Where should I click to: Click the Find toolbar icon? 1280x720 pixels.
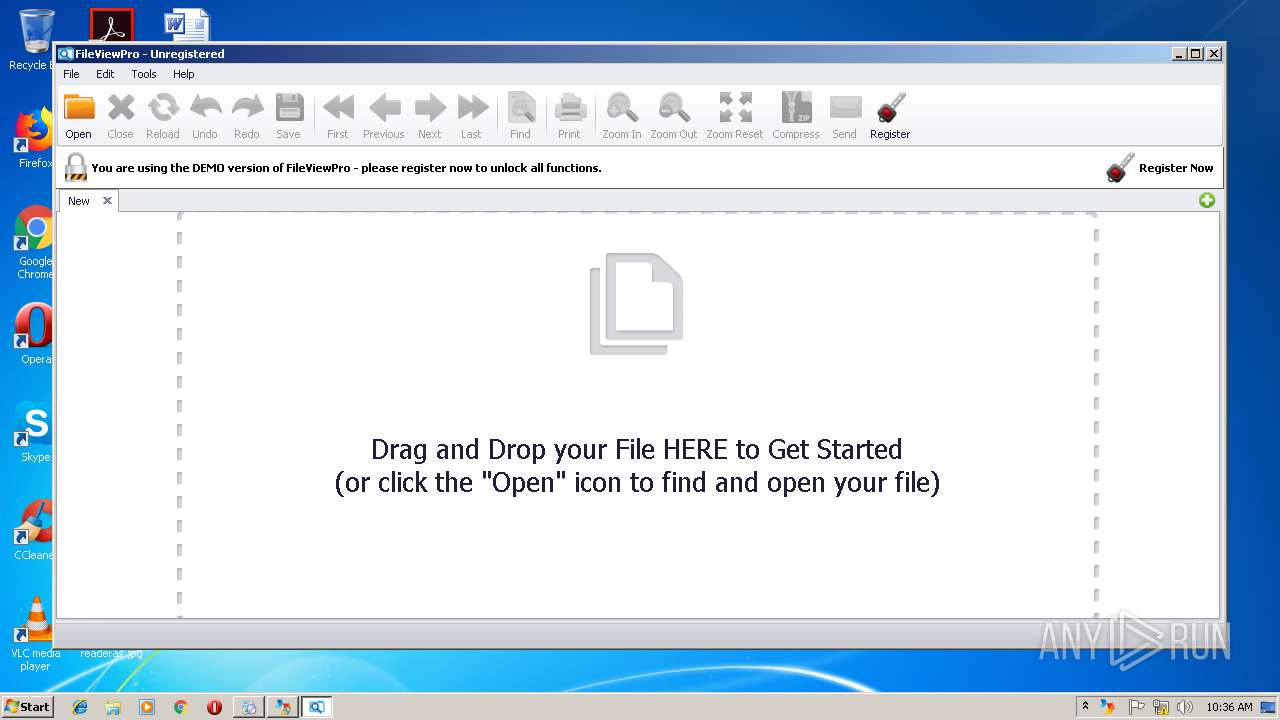521,107
